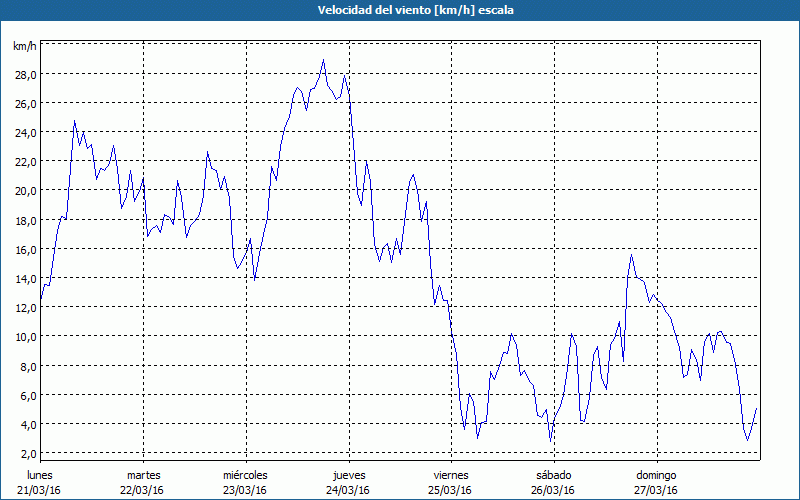Click the 'lunes' day label

tap(40, 475)
